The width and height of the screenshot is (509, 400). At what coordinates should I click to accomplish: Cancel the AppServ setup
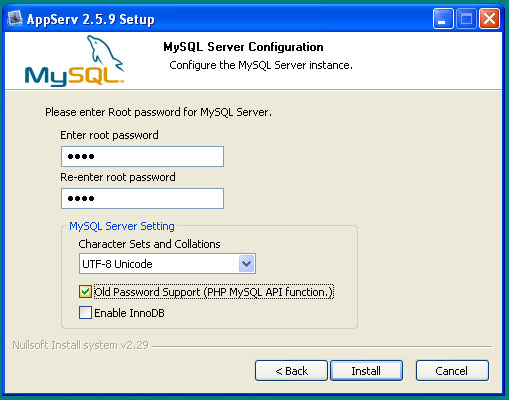452,371
